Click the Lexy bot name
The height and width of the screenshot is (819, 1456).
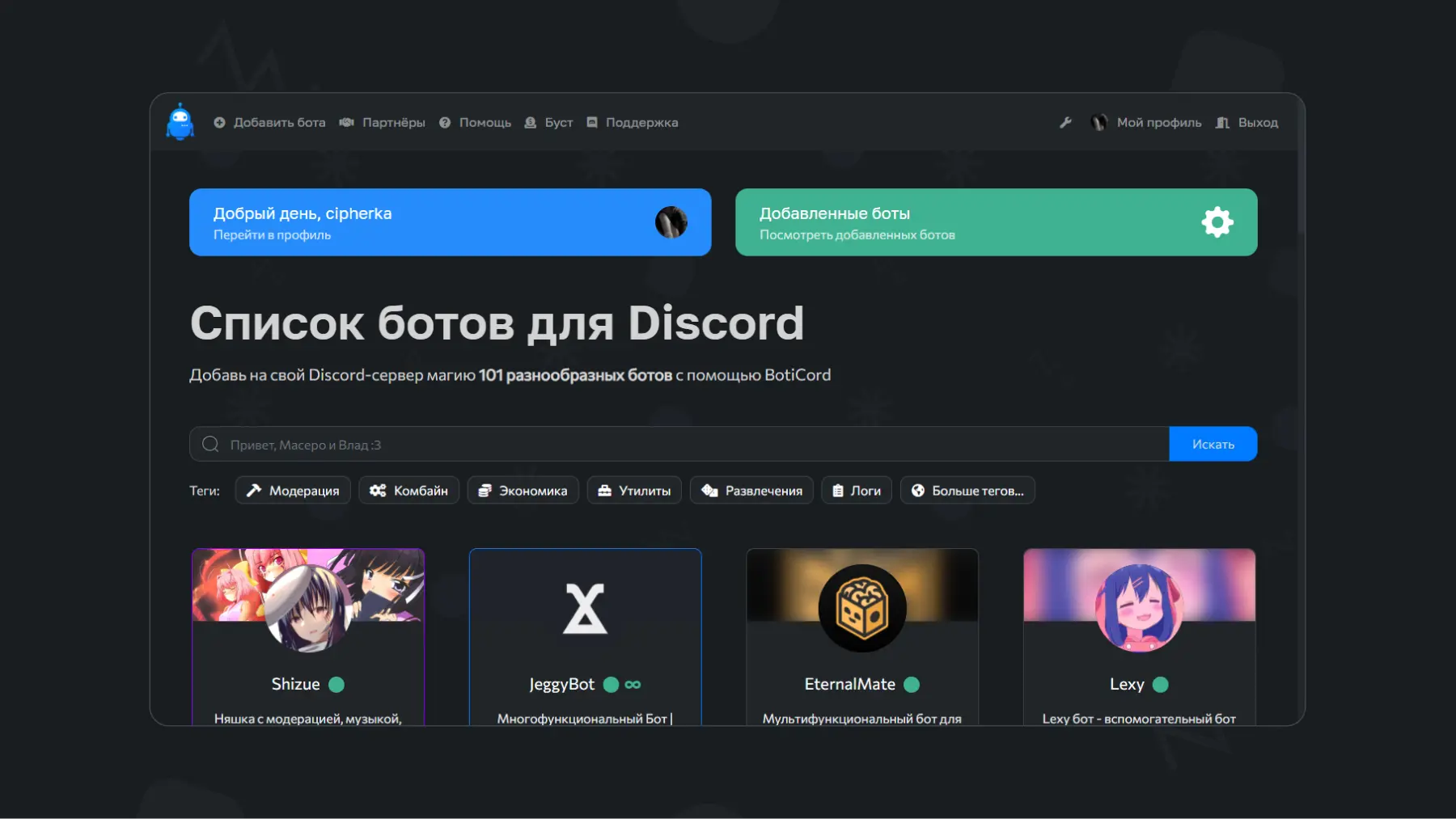(1127, 685)
